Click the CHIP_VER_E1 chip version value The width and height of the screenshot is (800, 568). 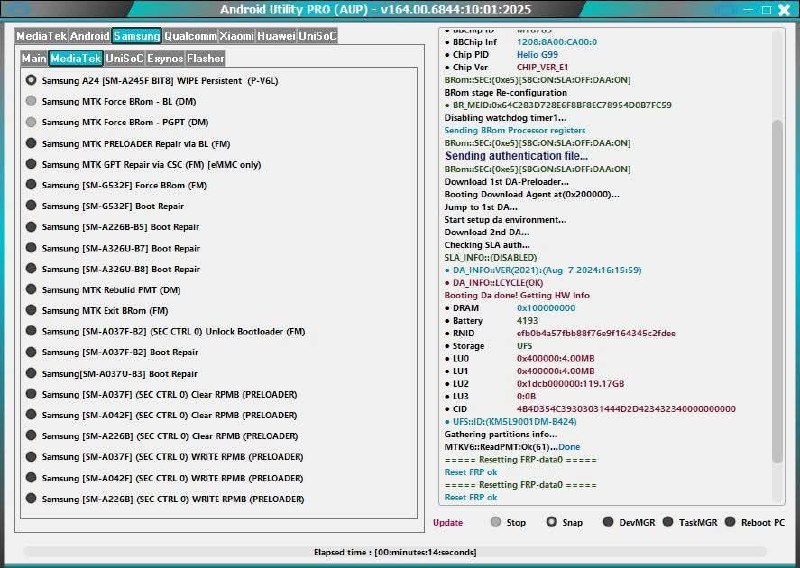coord(542,67)
